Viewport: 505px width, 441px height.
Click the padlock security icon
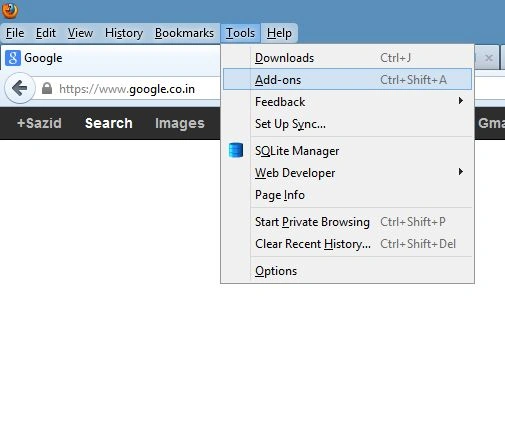[x=47, y=88]
